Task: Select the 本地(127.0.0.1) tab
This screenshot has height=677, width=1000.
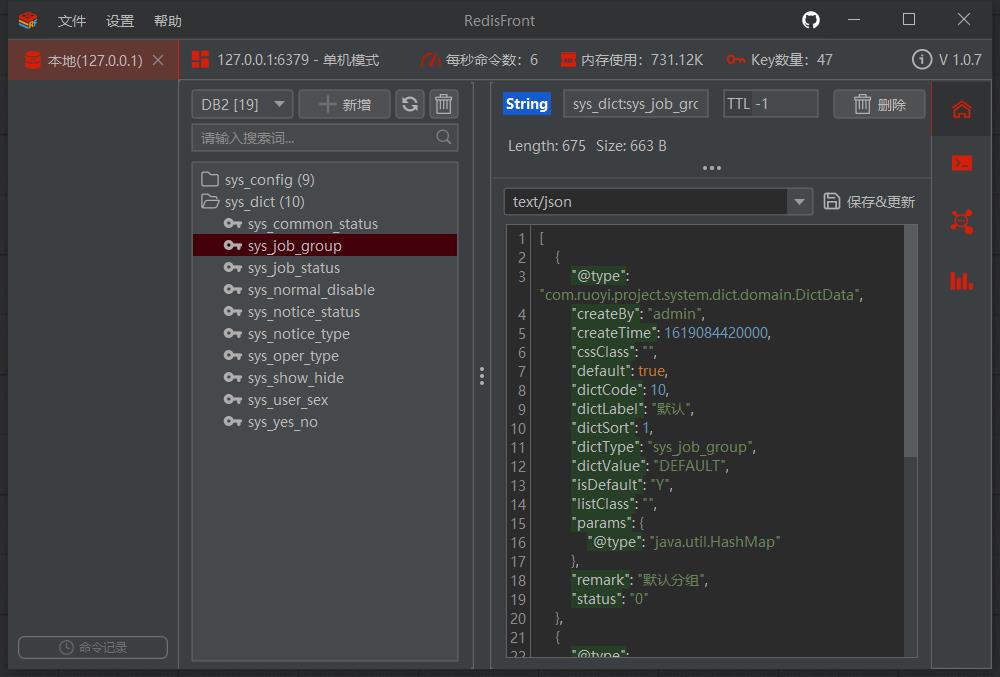Action: (94, 61)
